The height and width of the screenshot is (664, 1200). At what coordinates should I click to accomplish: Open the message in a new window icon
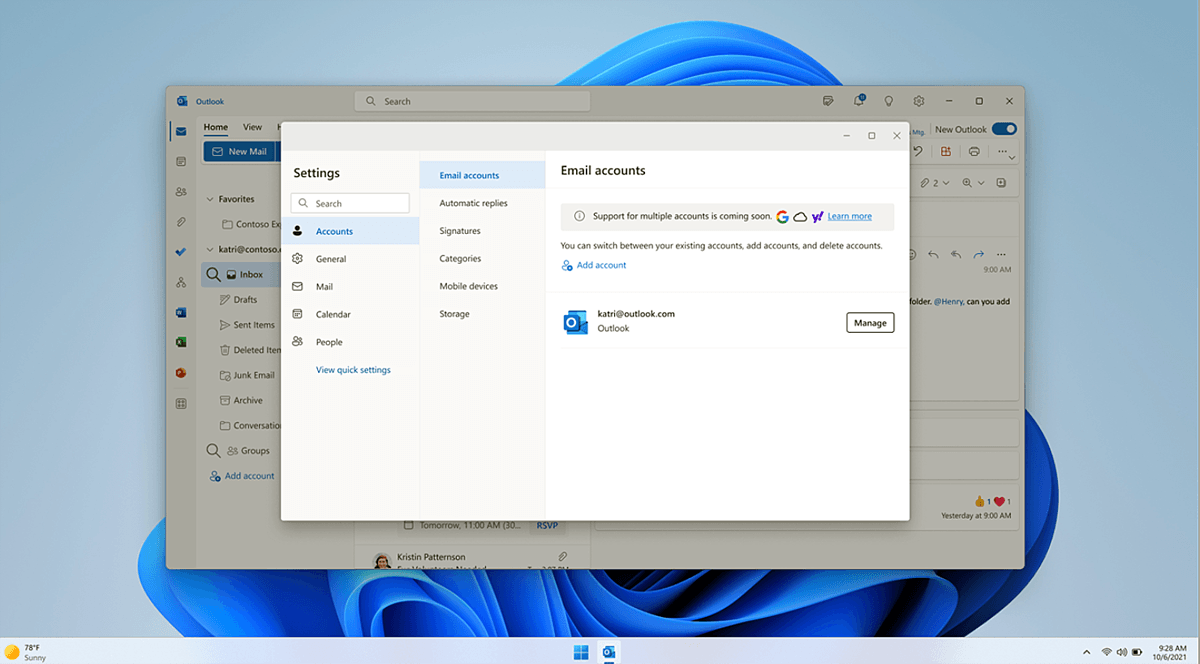point(1002,183)
